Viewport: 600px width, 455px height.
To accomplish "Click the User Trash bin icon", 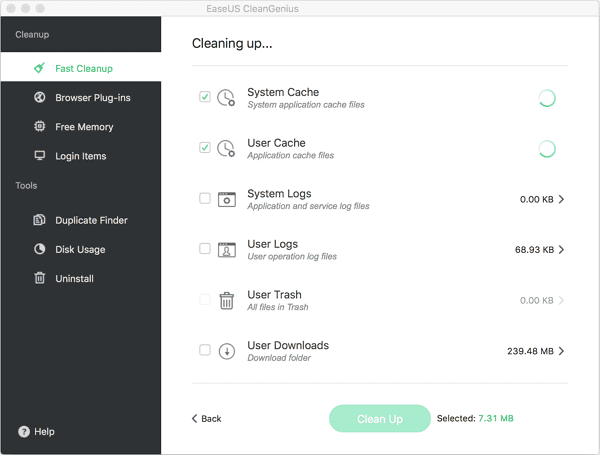I will pos(227,300).
